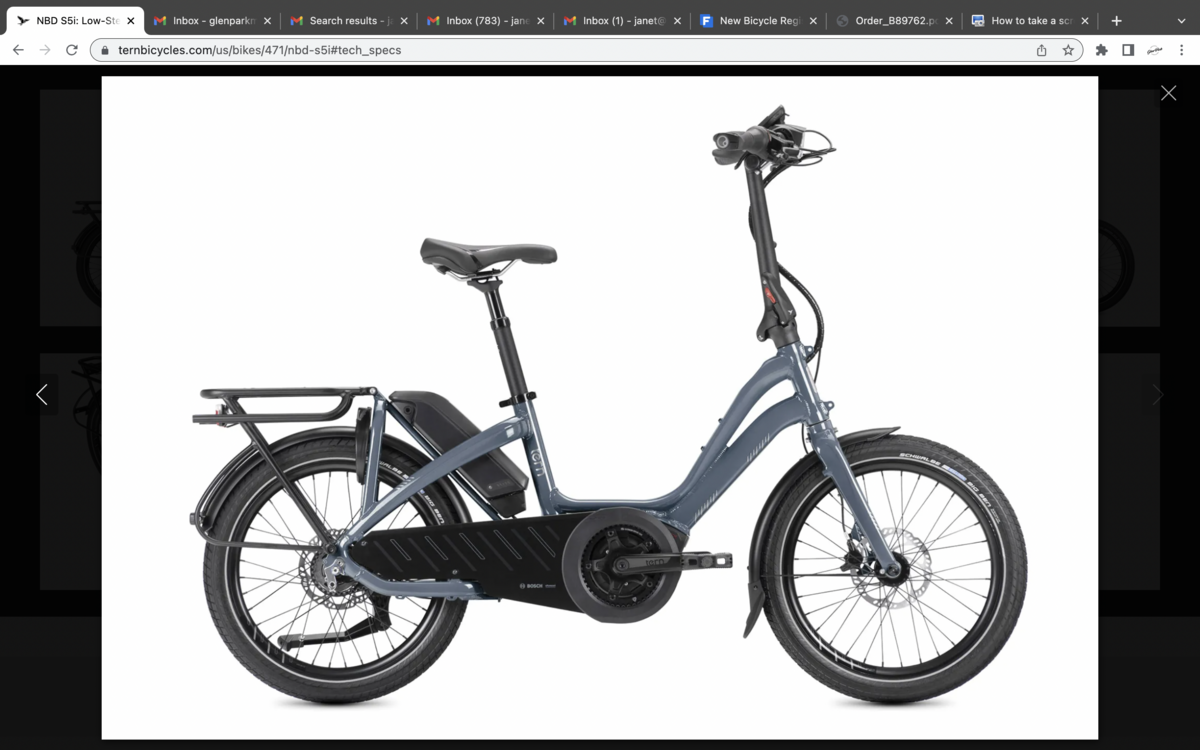Image resolution: width=1200 pixels, height=750 pixels.
Task: Close the enlarged bike photo
Action: tap(1168, 92)
